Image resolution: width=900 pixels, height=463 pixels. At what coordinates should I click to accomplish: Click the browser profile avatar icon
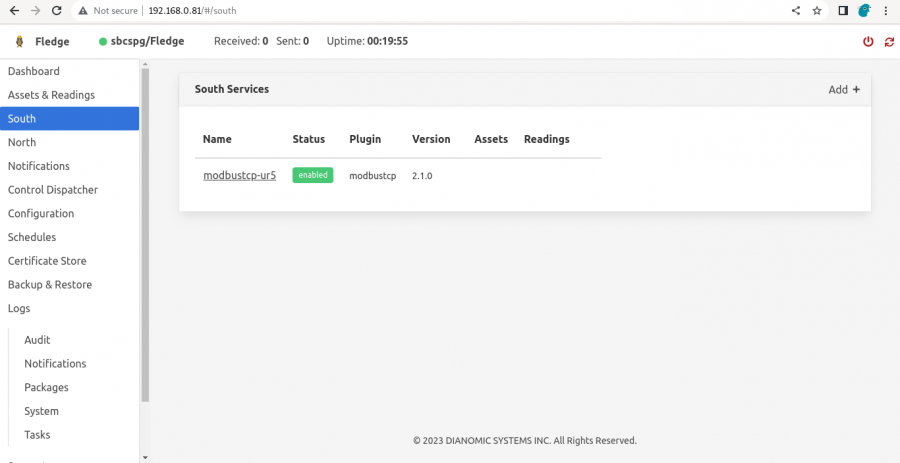[864, 10]
